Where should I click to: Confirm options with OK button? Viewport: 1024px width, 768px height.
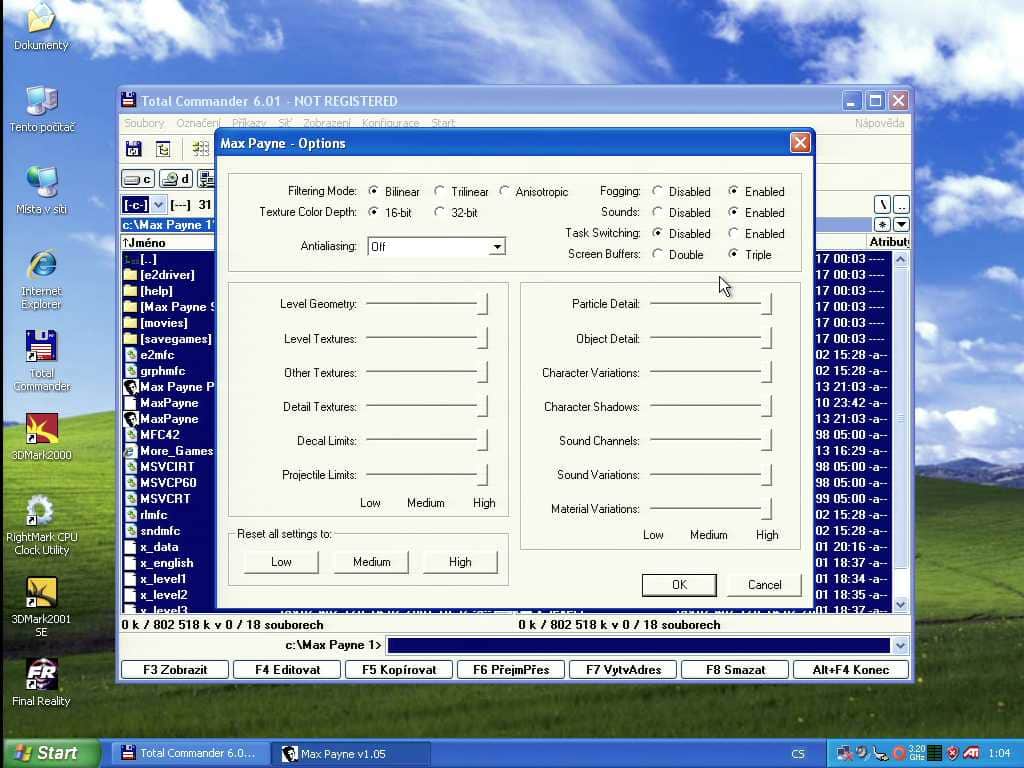(679, 584)
